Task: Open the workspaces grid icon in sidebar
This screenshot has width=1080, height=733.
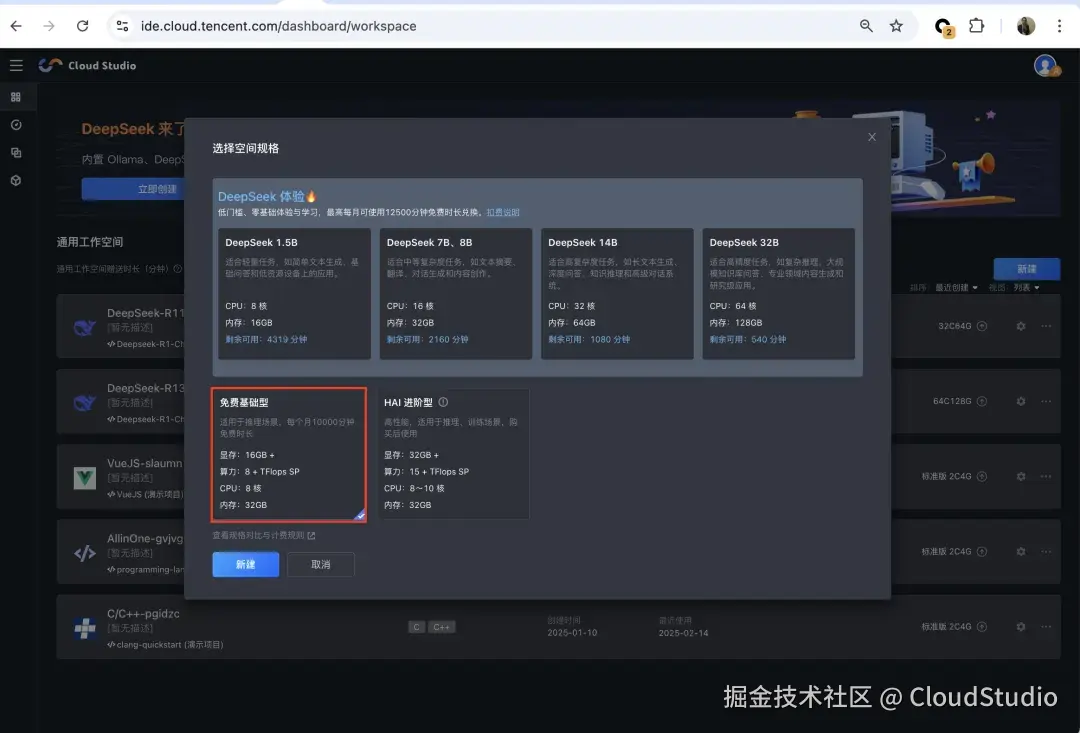Action: [16, 96]
